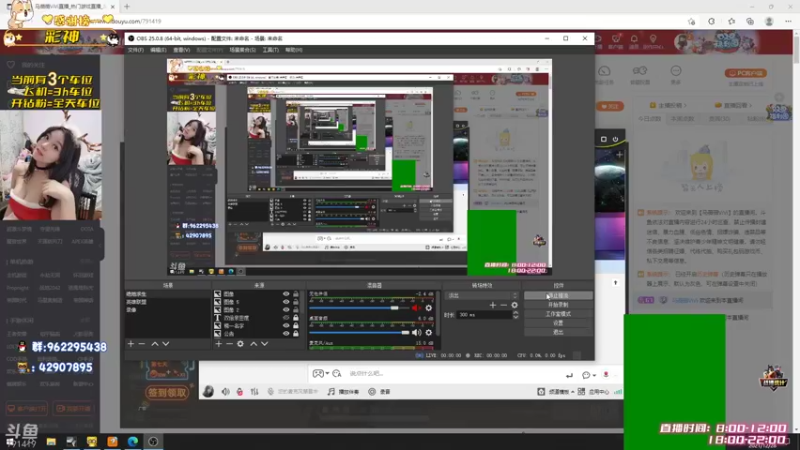Open Settings from the Controls panel
This screenshot has height=450, width=800.
pyautogui.click(x=558, y=323)
